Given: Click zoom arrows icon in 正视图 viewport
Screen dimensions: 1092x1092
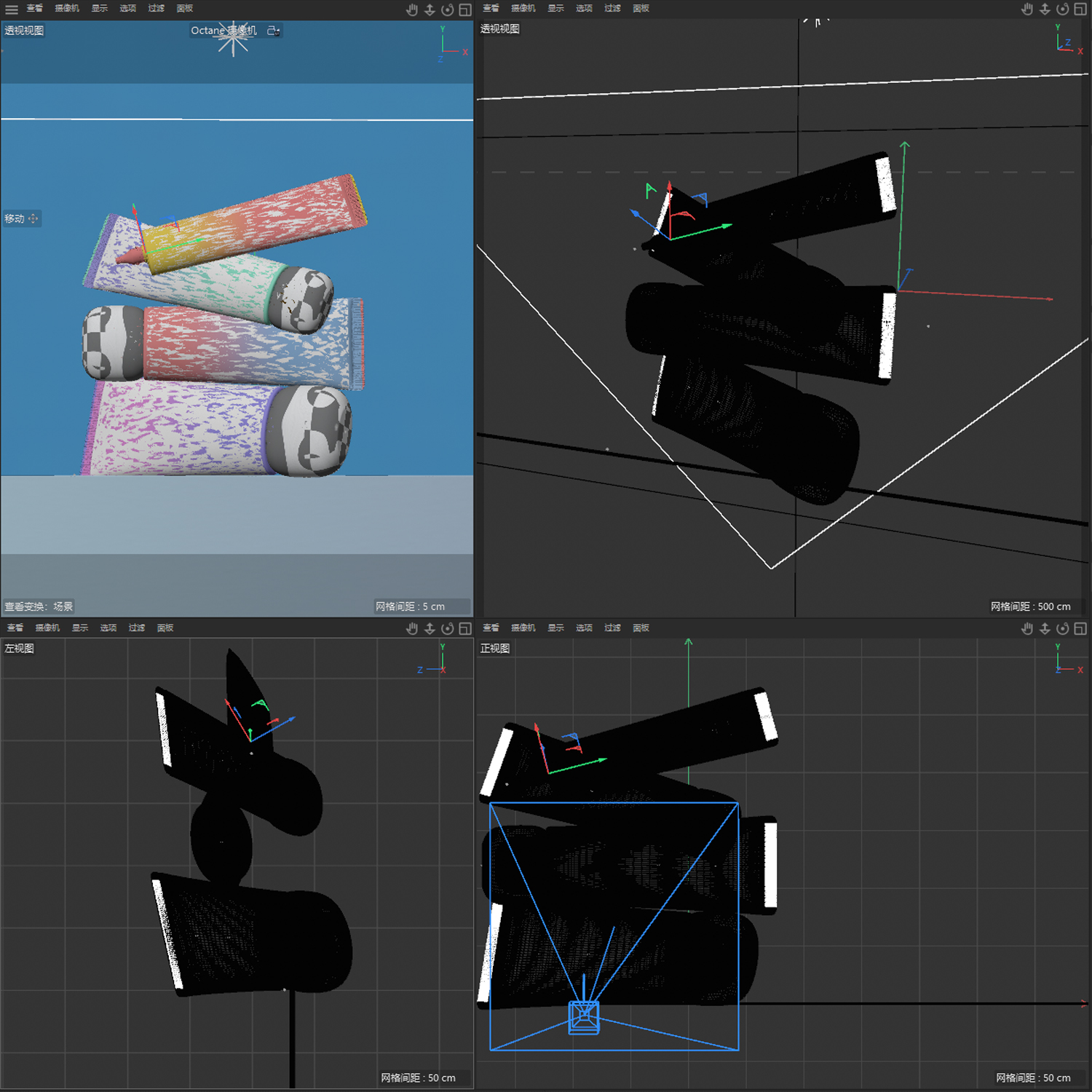Looking at the screenshot, I should [1045, 628].
